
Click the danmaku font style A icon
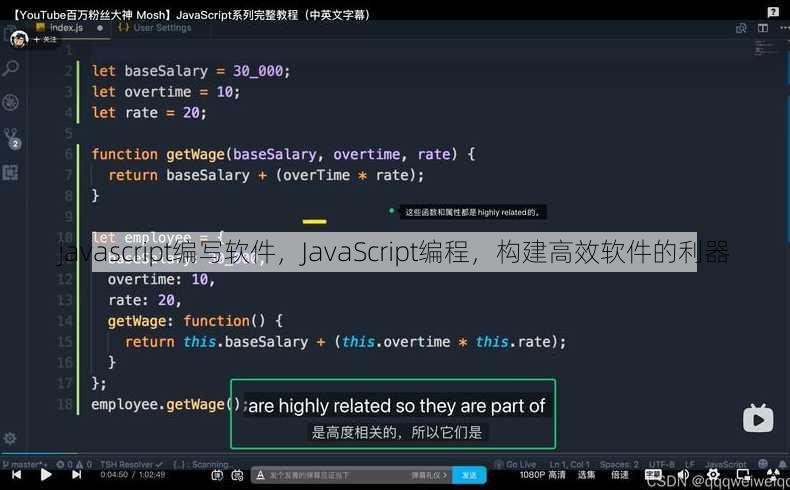point(260,475)
